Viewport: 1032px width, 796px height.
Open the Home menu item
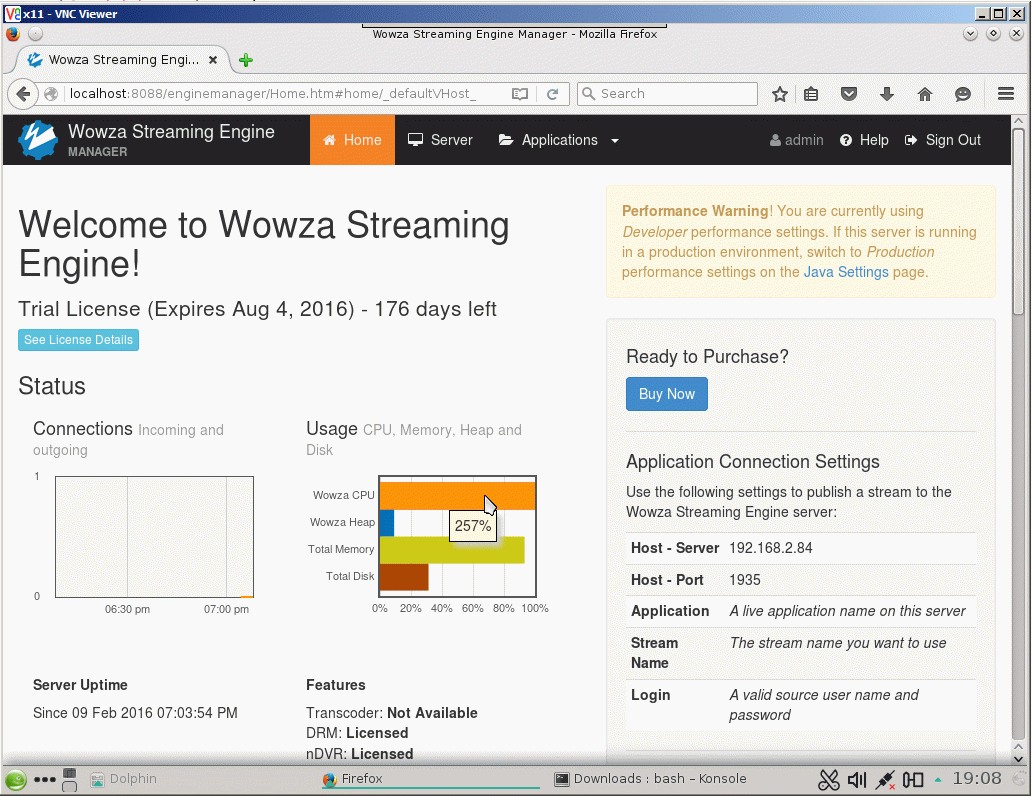(x=352, y=140)
